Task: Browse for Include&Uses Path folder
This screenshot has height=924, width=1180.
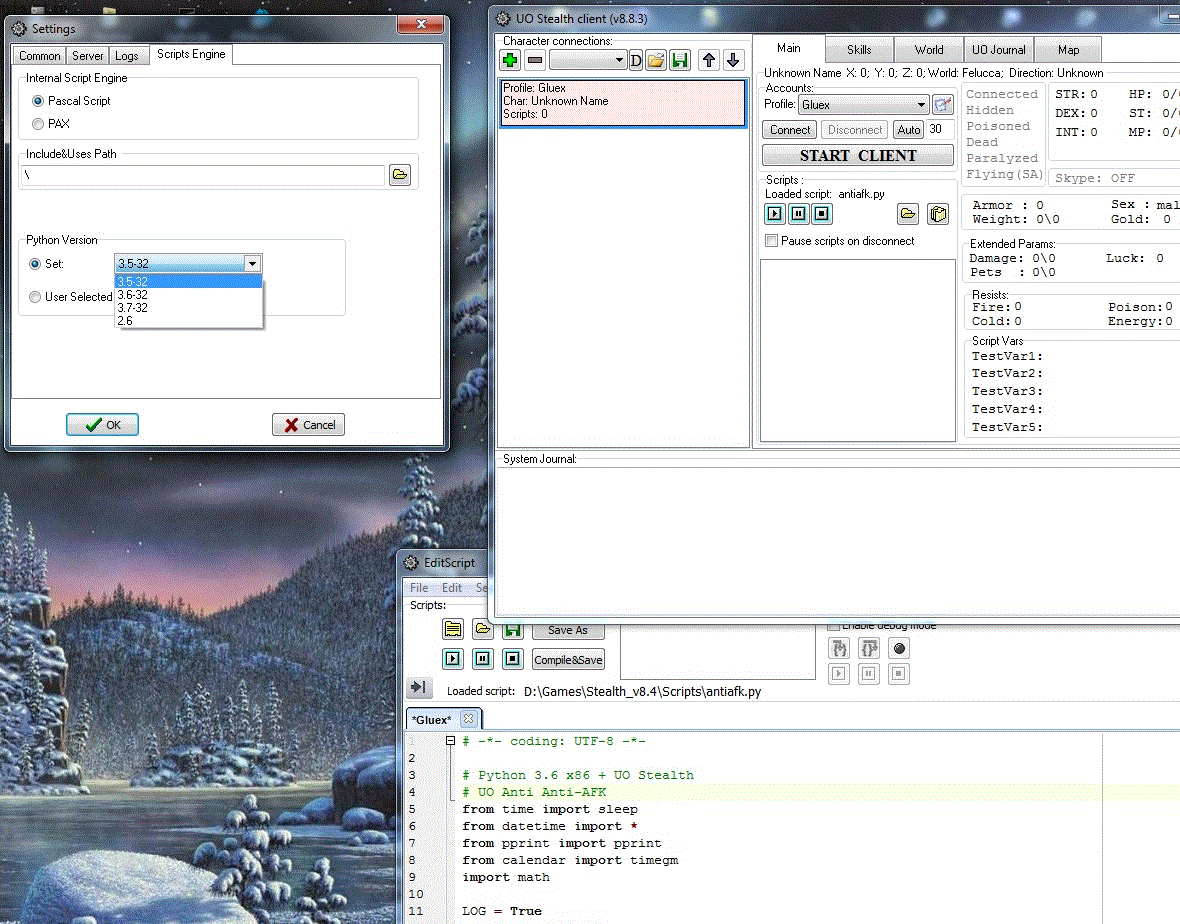Action: (400, 175)
